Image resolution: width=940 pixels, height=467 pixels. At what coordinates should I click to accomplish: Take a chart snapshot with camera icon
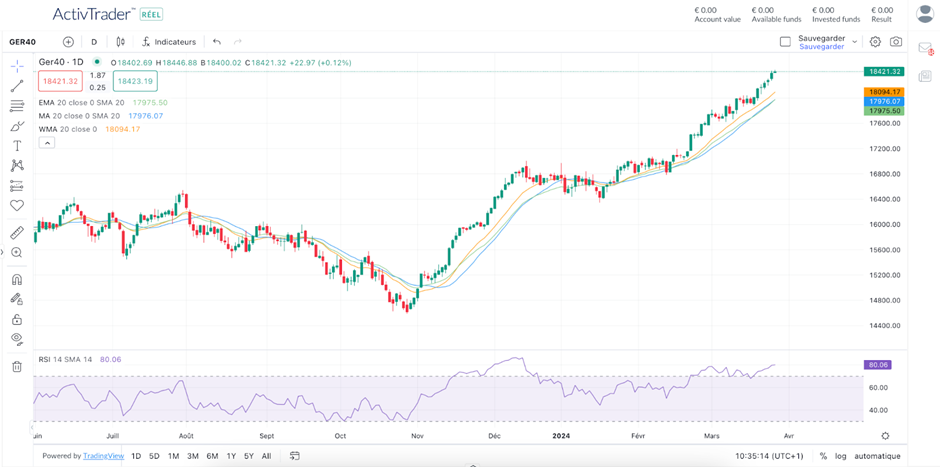coord(896,42)
